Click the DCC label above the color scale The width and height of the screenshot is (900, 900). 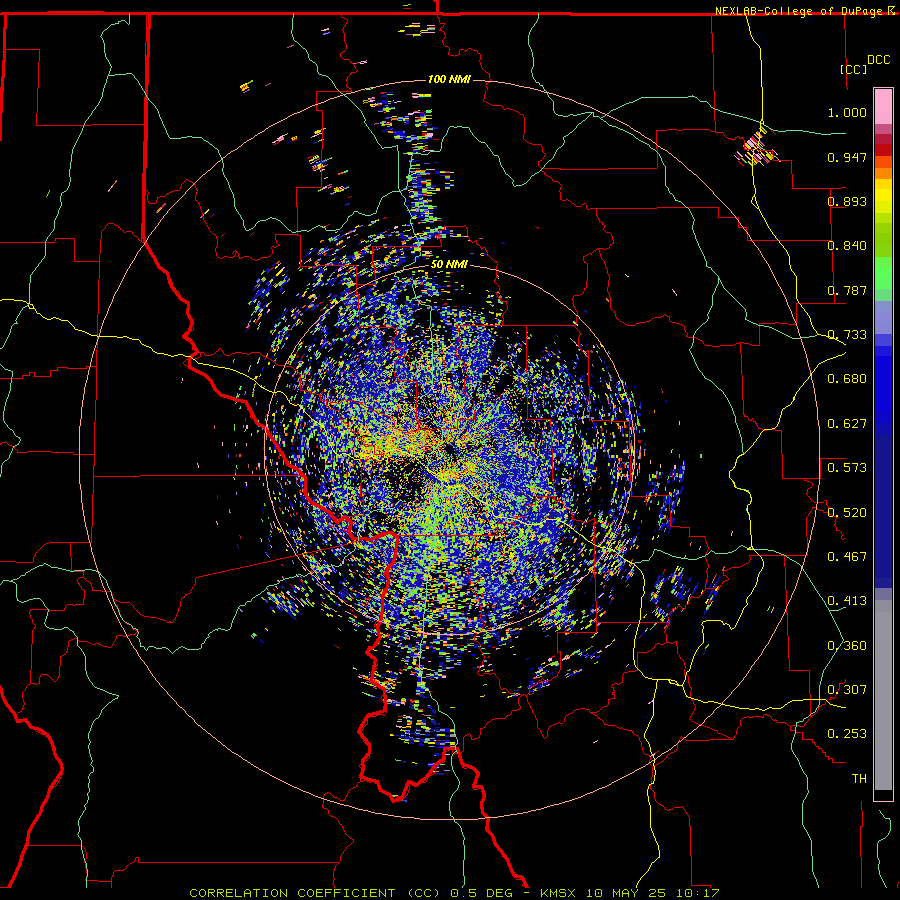pyautogui.click(x=878, y=60)
